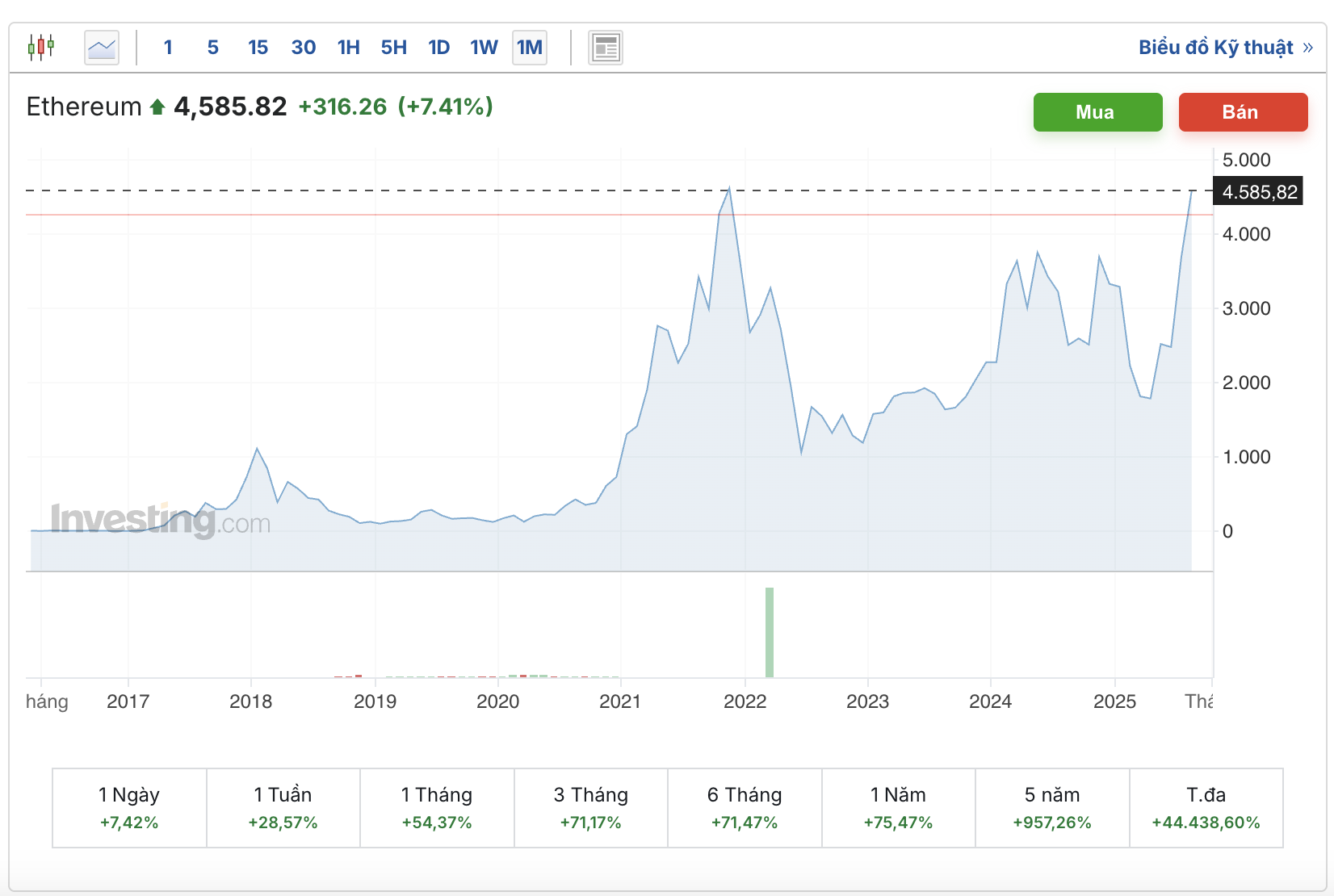Viewport: 1334px width, 896px height.
Task: Switch to the 1 Năm performance tab
Action: (x=898, y=807)
